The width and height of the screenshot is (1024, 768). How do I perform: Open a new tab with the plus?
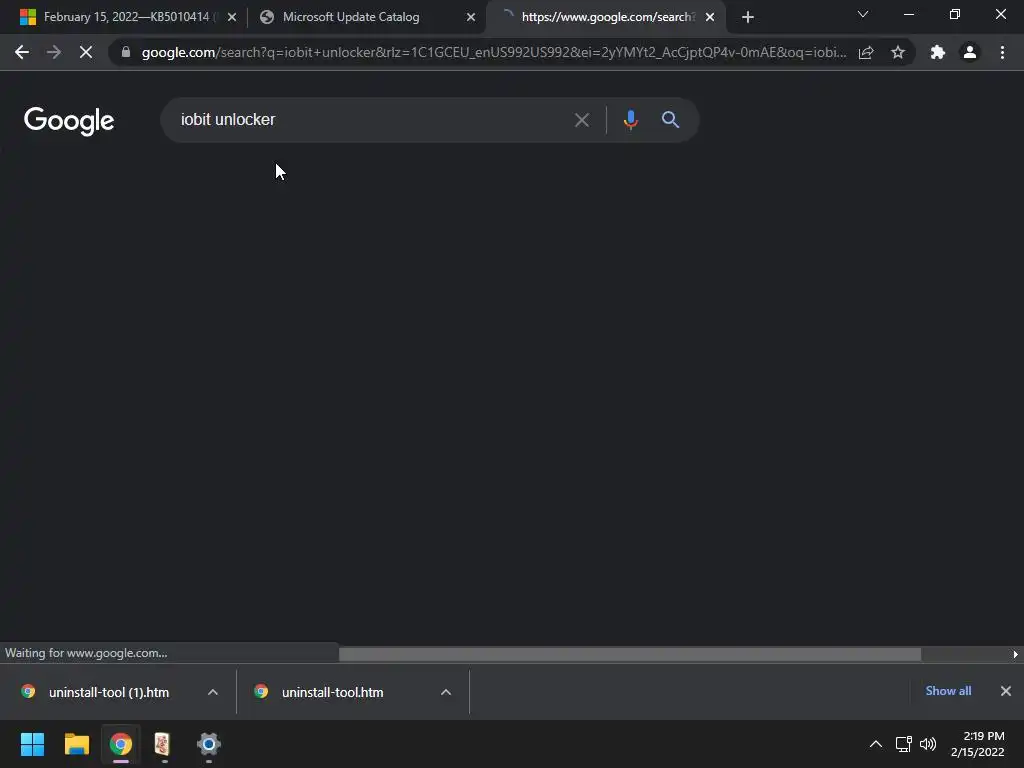pos(748,17)
